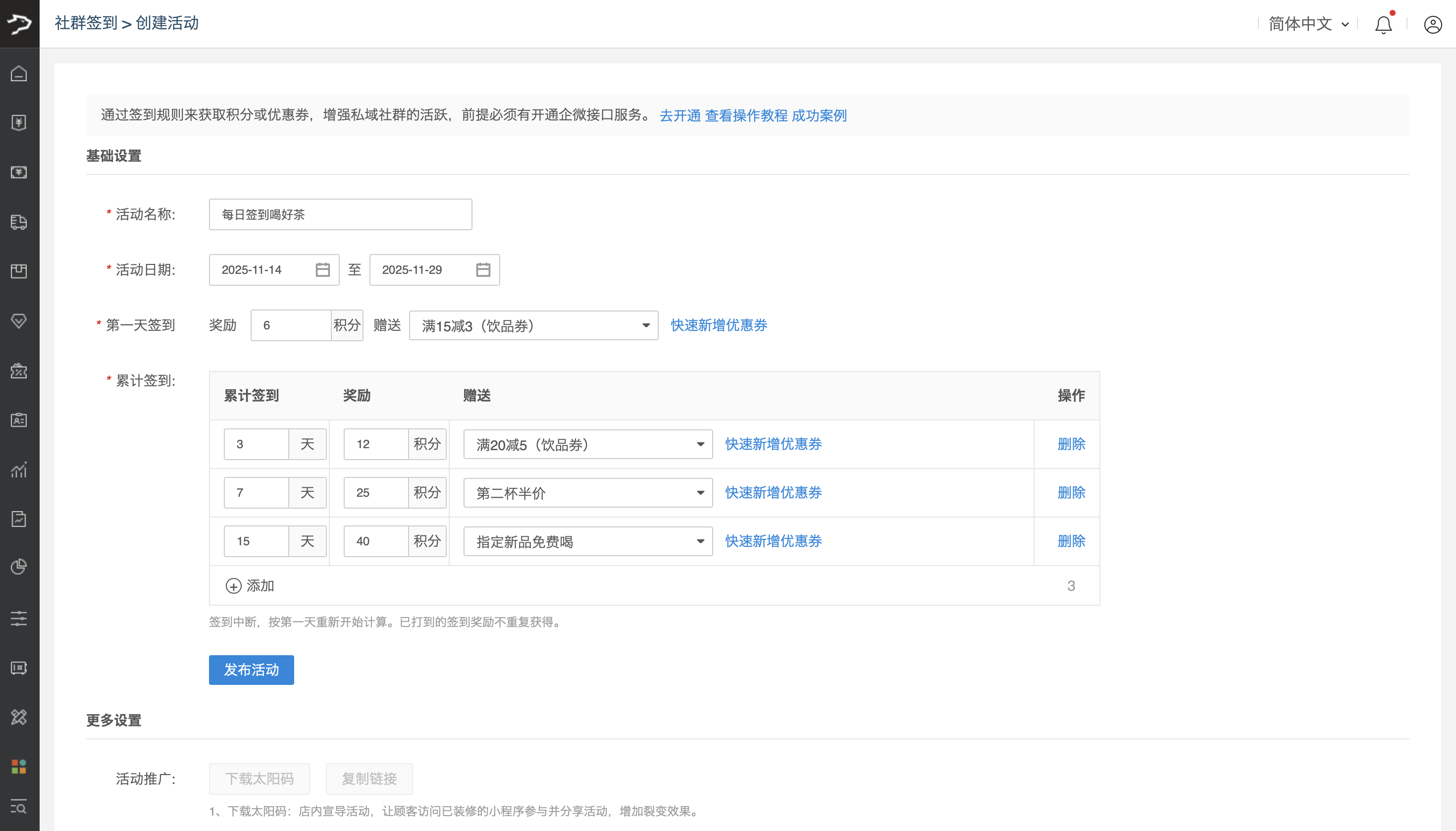Click the notification bell icon

click(x=1383, y=25)
